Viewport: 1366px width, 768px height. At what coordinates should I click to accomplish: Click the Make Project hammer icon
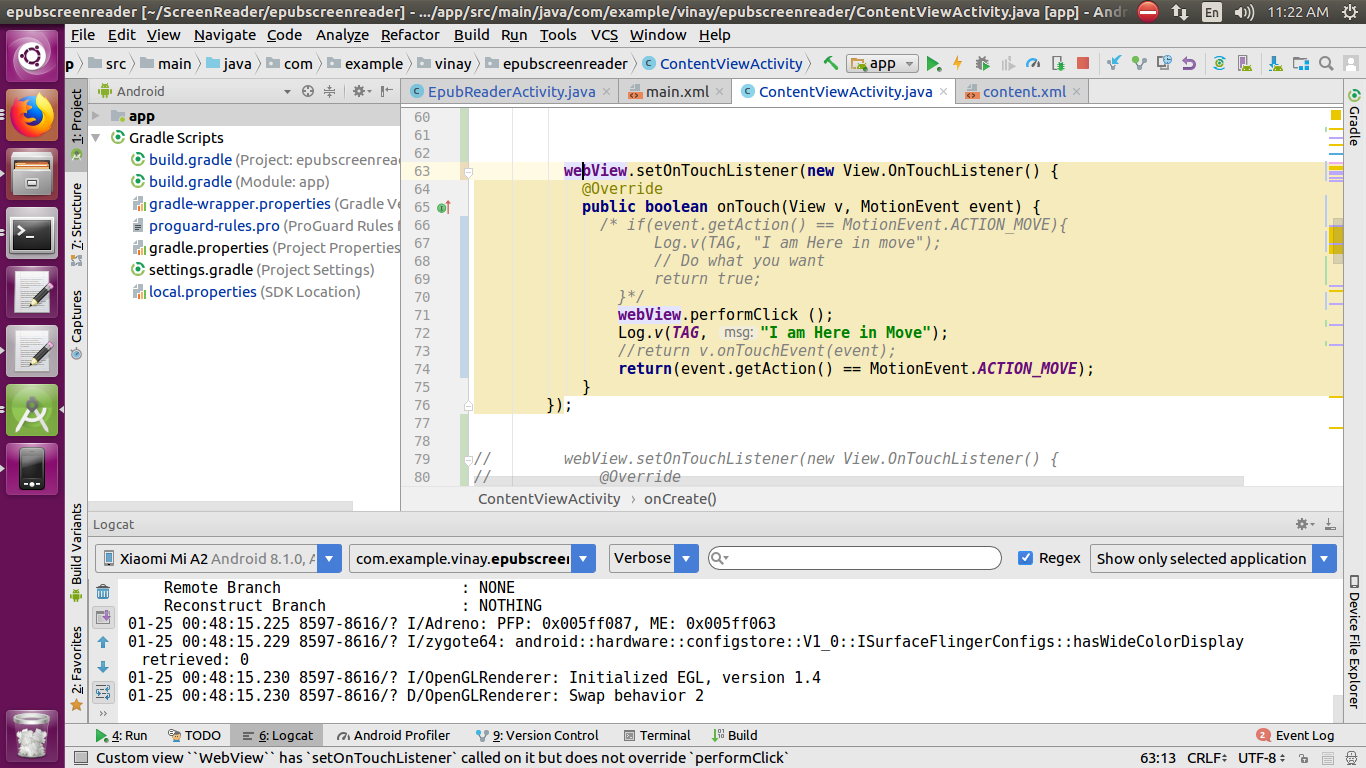pyautogui.click(x=830, y=63)
